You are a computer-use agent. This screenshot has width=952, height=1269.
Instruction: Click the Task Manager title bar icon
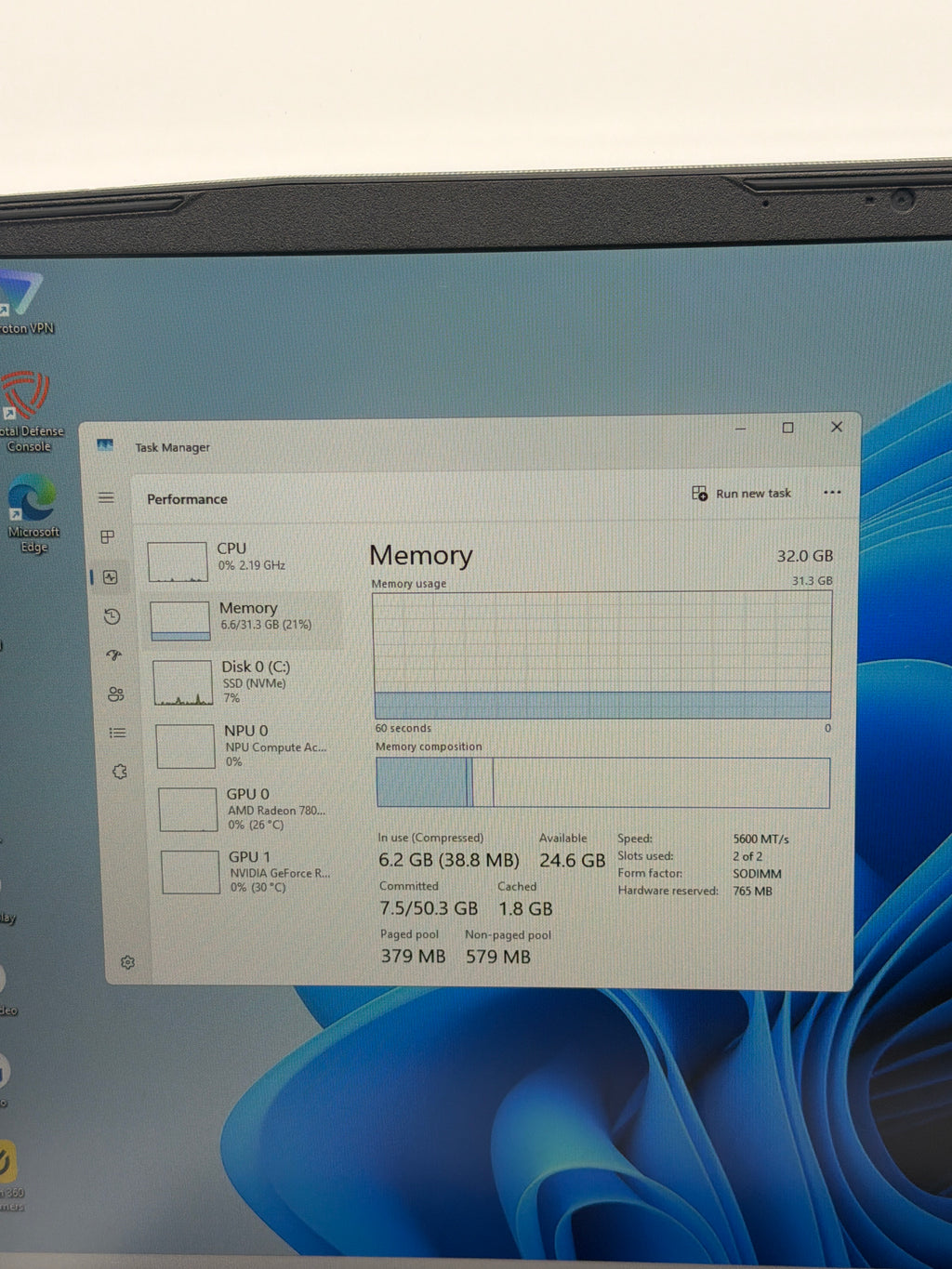pyautogui.click(x=105, y=445)
